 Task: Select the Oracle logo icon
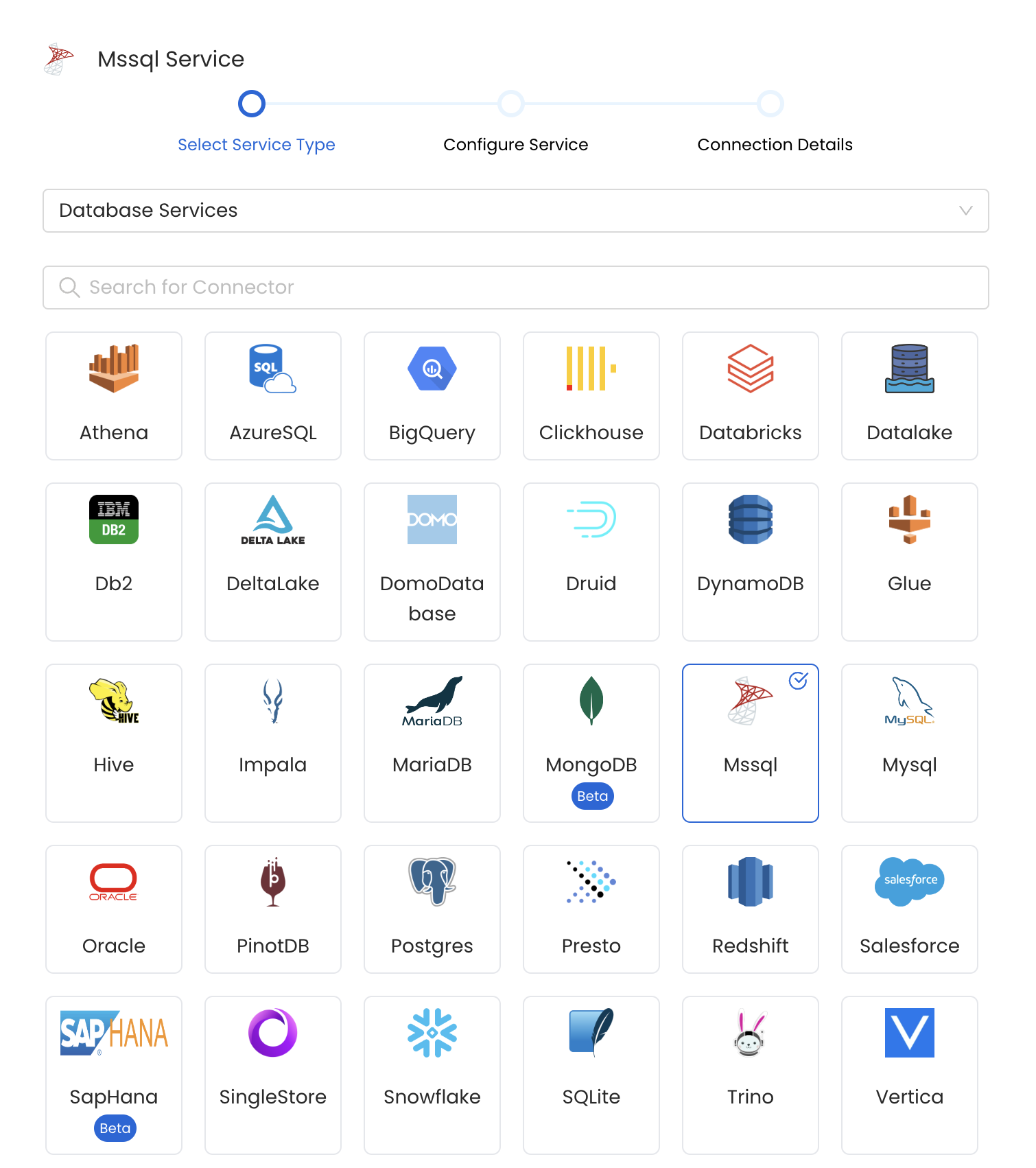(114, 882)
